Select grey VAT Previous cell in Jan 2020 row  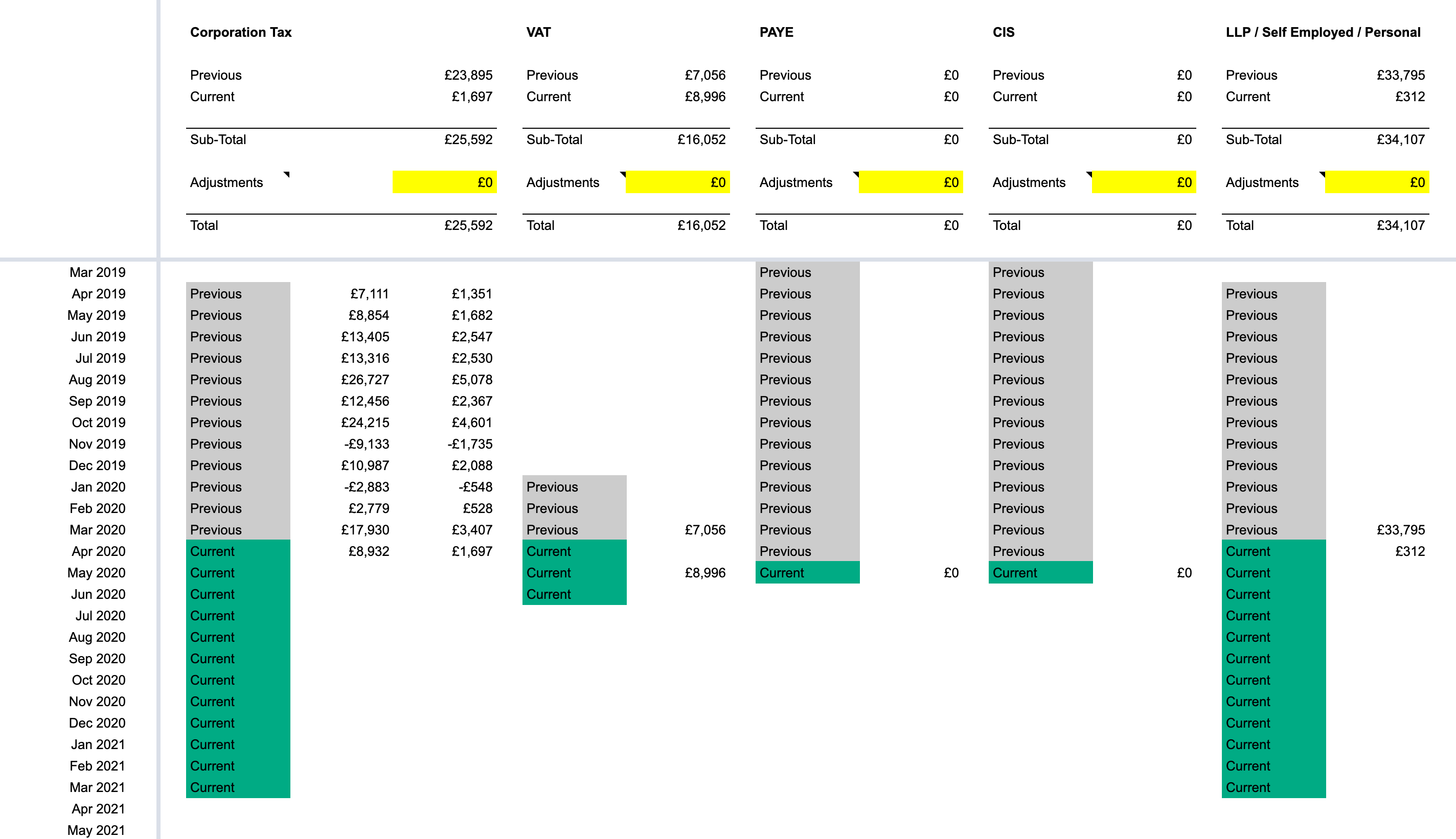574,487
